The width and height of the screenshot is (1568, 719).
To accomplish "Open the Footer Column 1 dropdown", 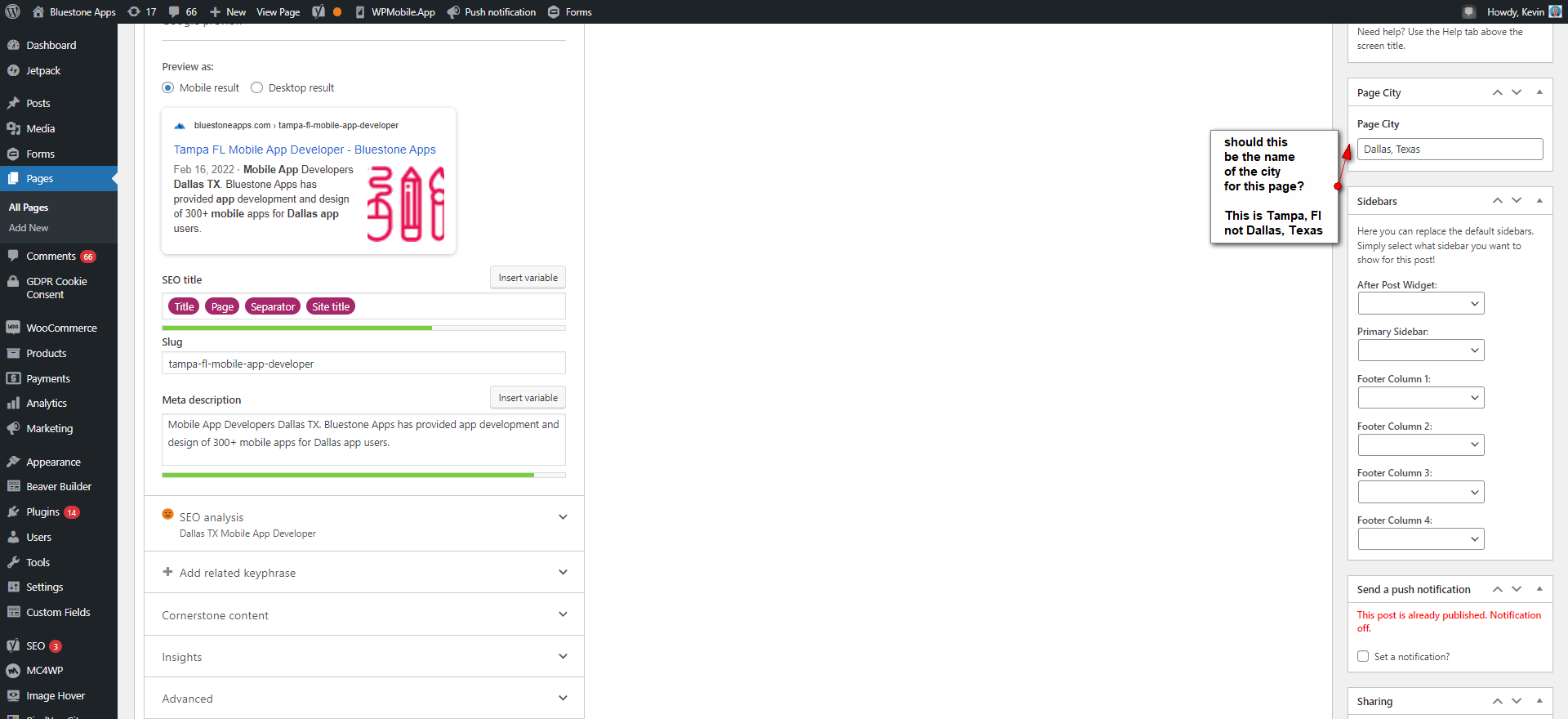I will coord(1421,398).
